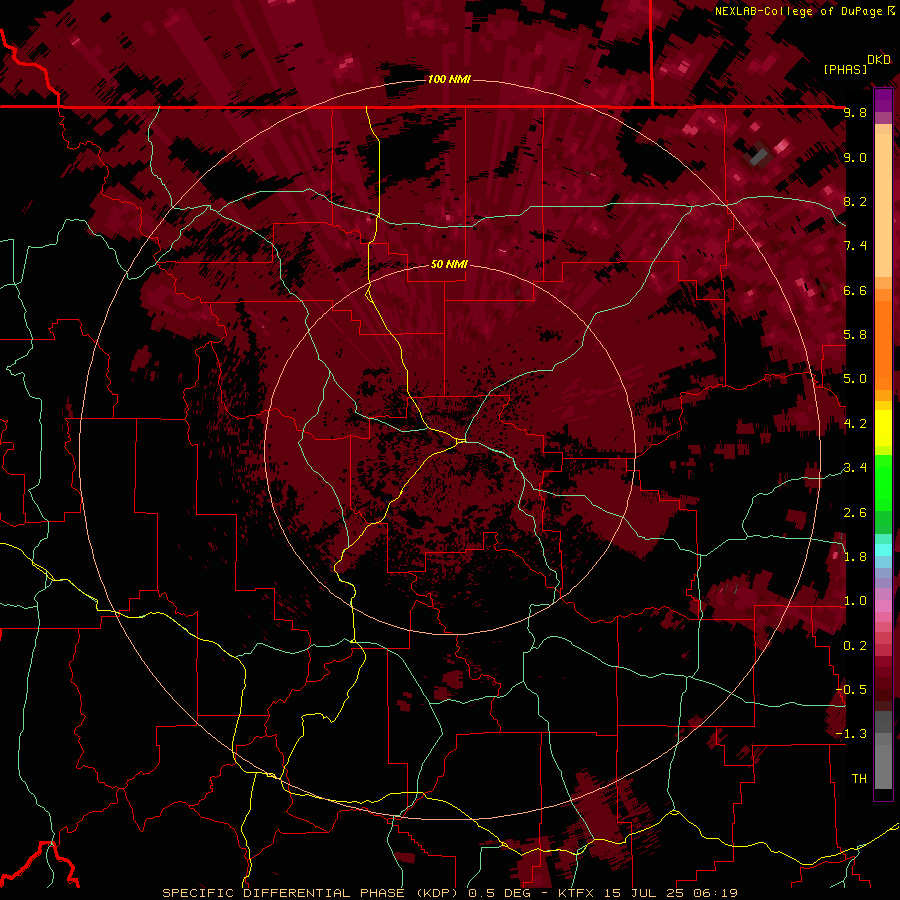The image size is (900, 900).
Task: Select the 3.4 scale value
Action: [x=855, y=468]
